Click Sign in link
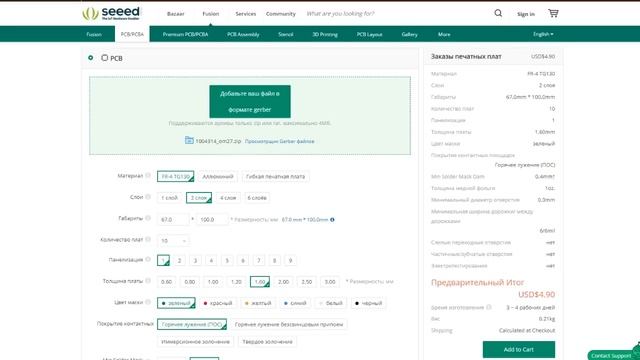 [526, 14]
